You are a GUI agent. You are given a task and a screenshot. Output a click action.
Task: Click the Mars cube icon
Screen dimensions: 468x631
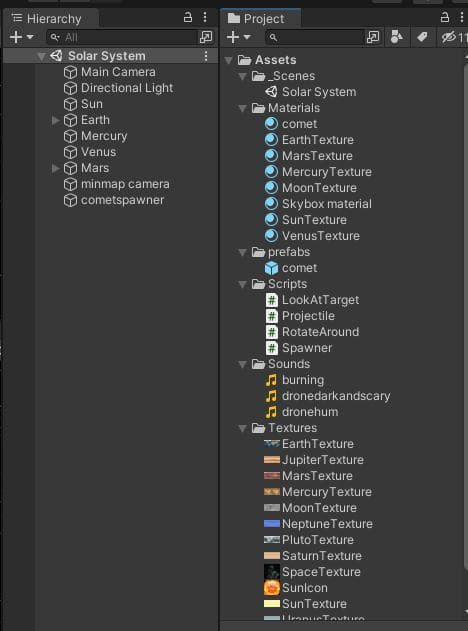[x=70, y=168]
